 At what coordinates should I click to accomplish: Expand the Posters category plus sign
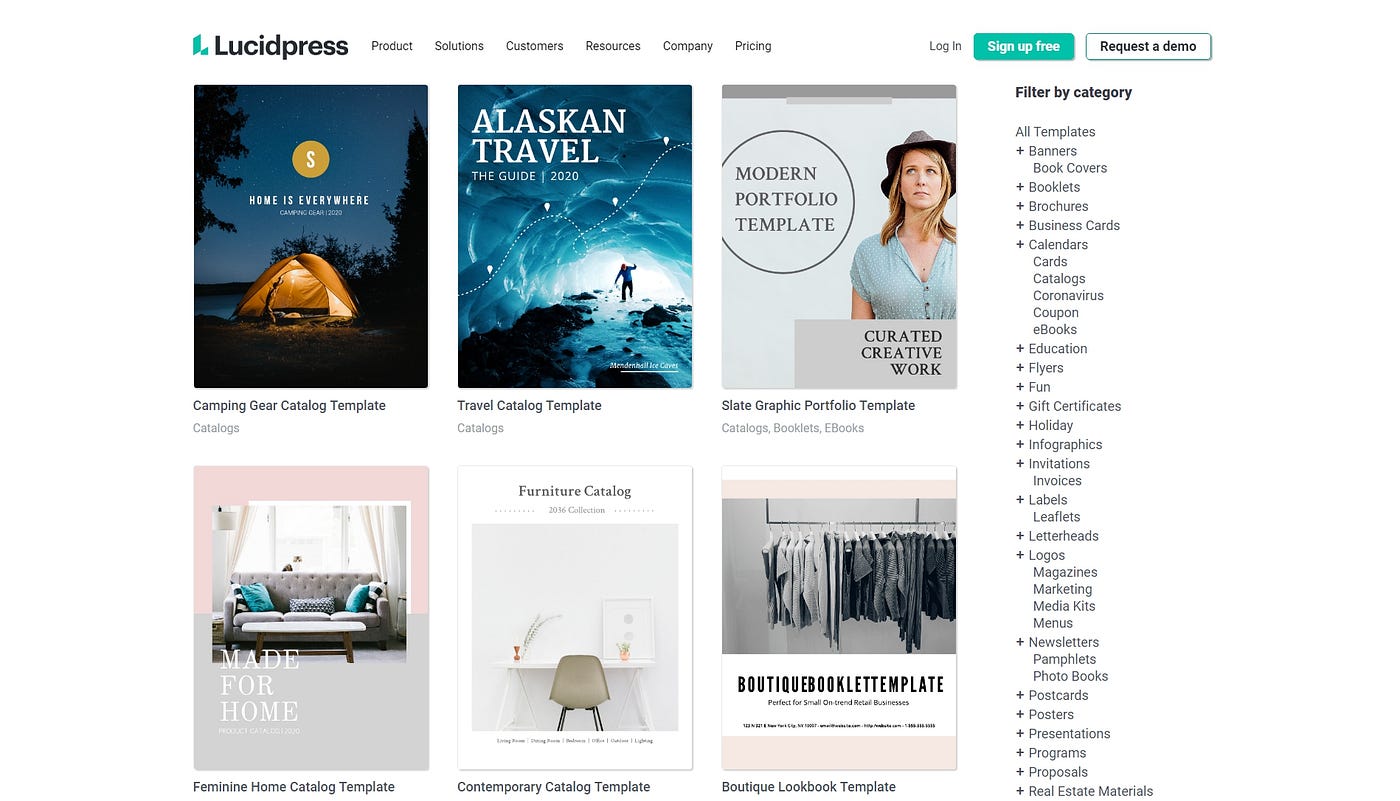(x=1020, y=714)
